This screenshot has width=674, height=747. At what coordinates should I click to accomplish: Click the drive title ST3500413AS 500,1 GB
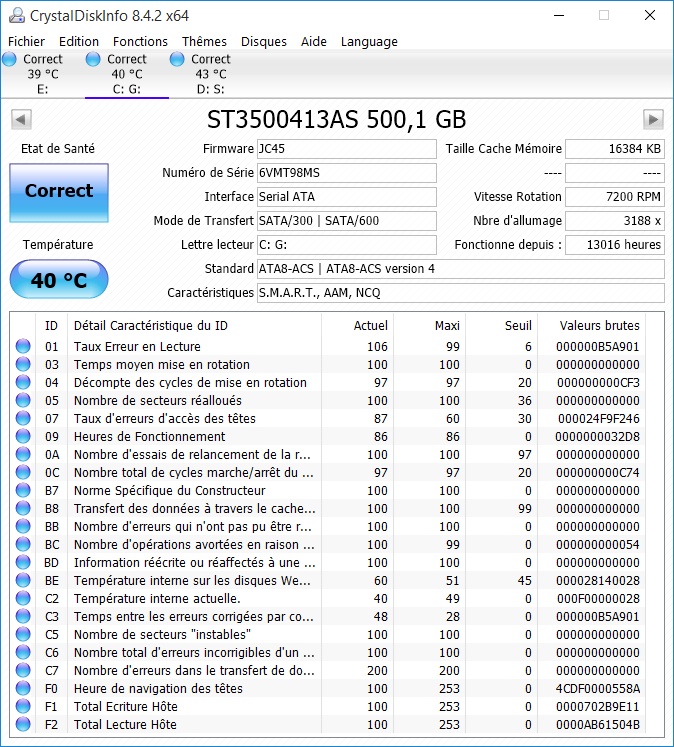coord(336,120)
